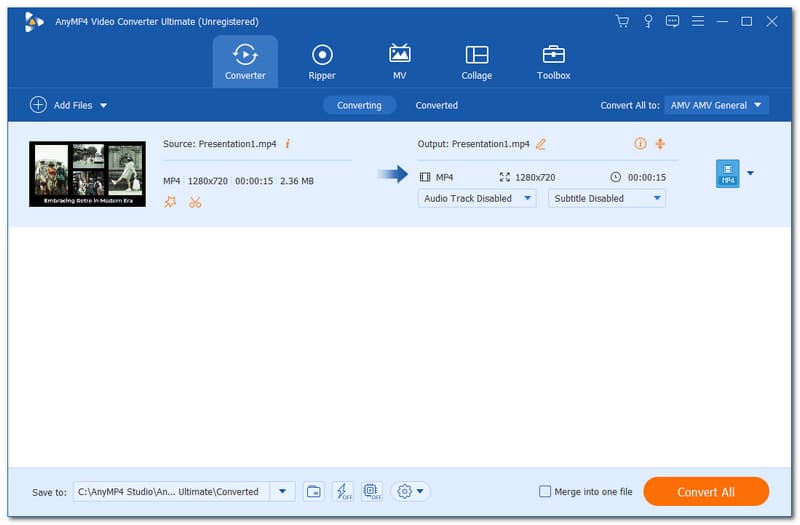Show source file info icon
Screen dimensions: 800x525
click(288, 144)
